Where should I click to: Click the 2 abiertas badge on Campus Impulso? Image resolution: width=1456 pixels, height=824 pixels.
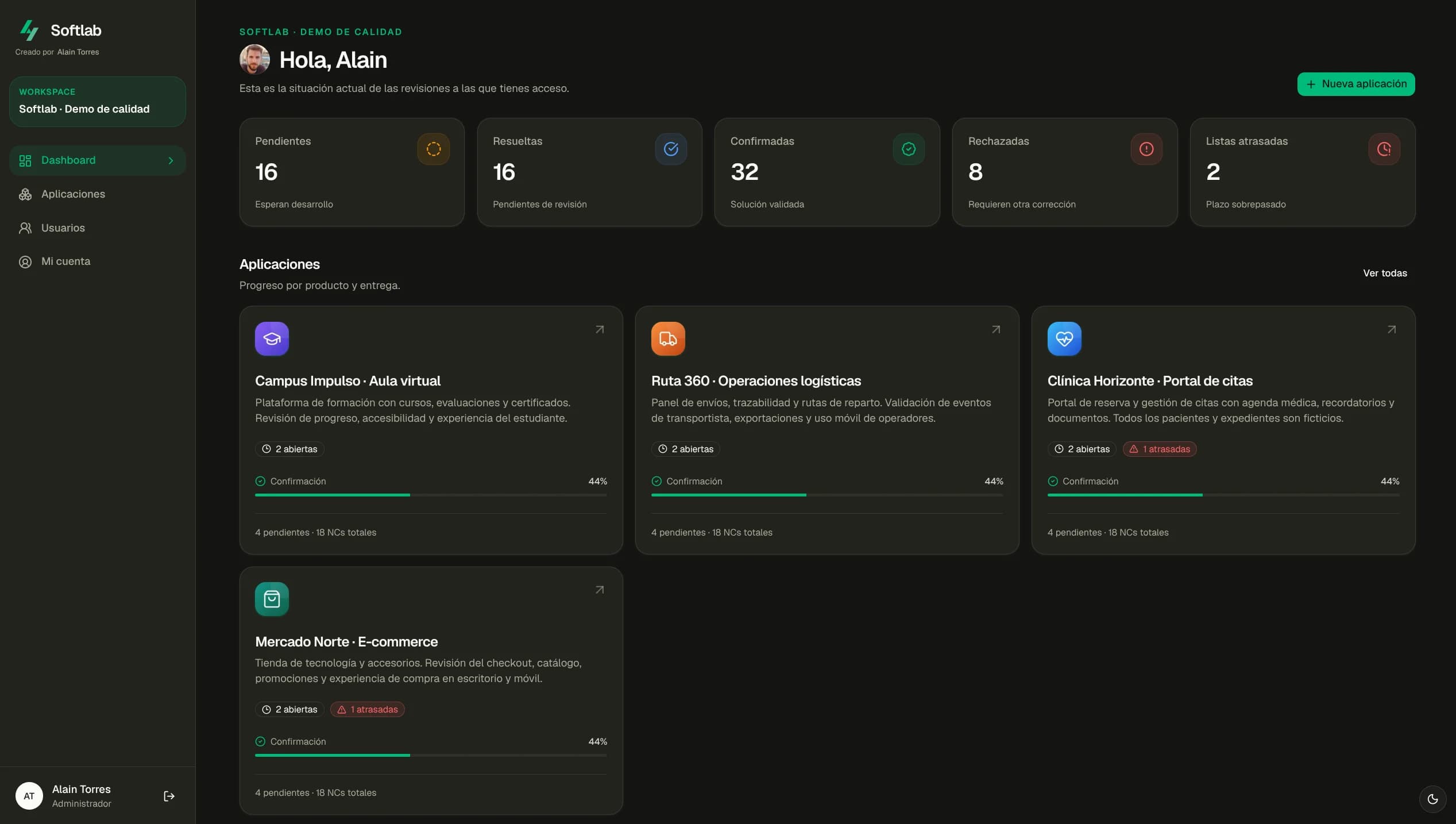point(289,449)
